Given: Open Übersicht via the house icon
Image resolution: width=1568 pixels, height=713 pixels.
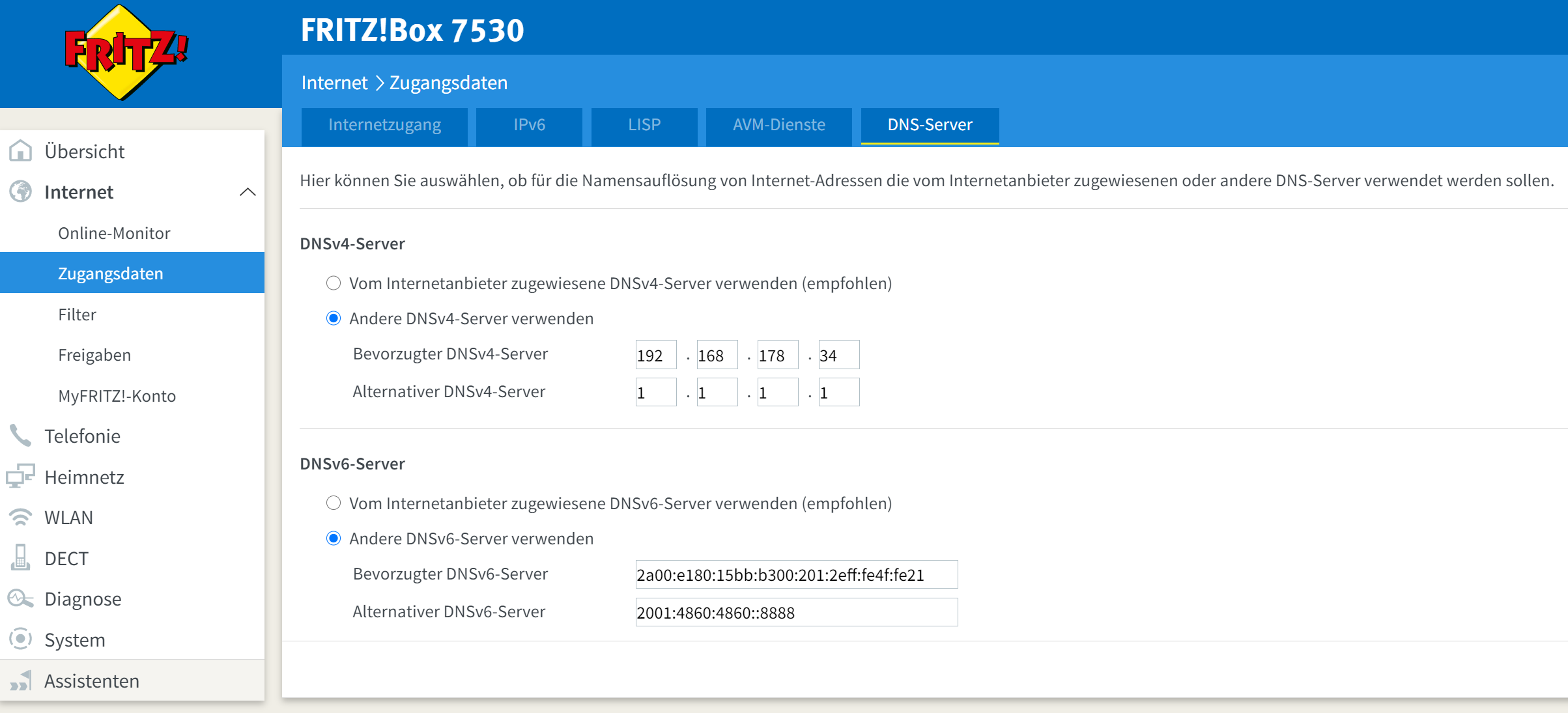Looking at the screenshot, I should [21, 151].
